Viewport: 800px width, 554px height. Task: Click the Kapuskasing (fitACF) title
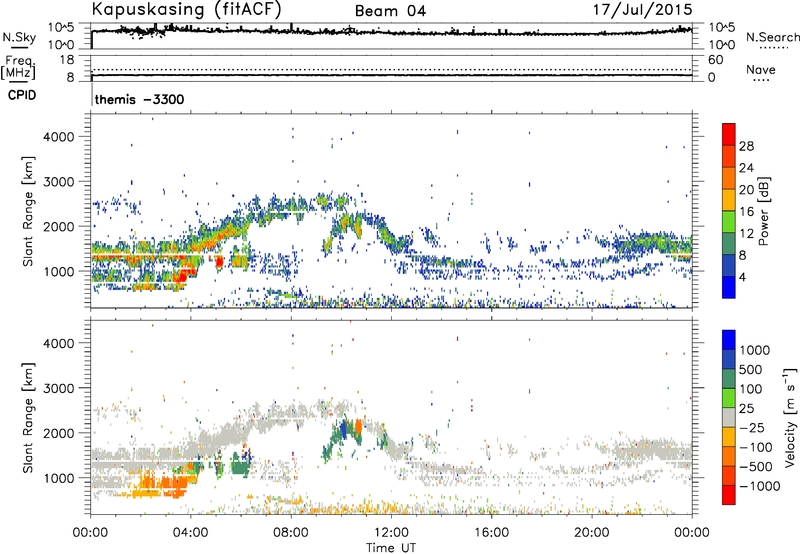click(186, 10)
